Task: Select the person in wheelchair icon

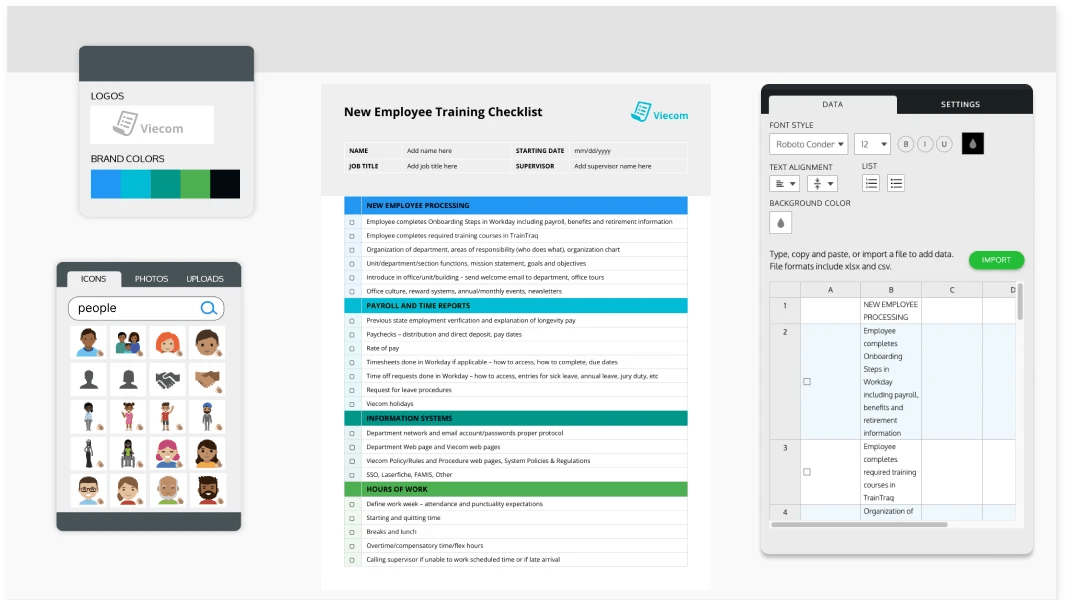Action: click(128, 453)
